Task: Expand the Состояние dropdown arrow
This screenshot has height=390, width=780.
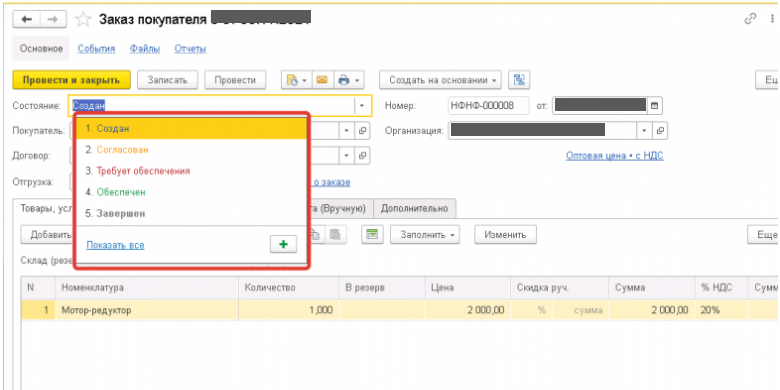Action: [362, 105]
